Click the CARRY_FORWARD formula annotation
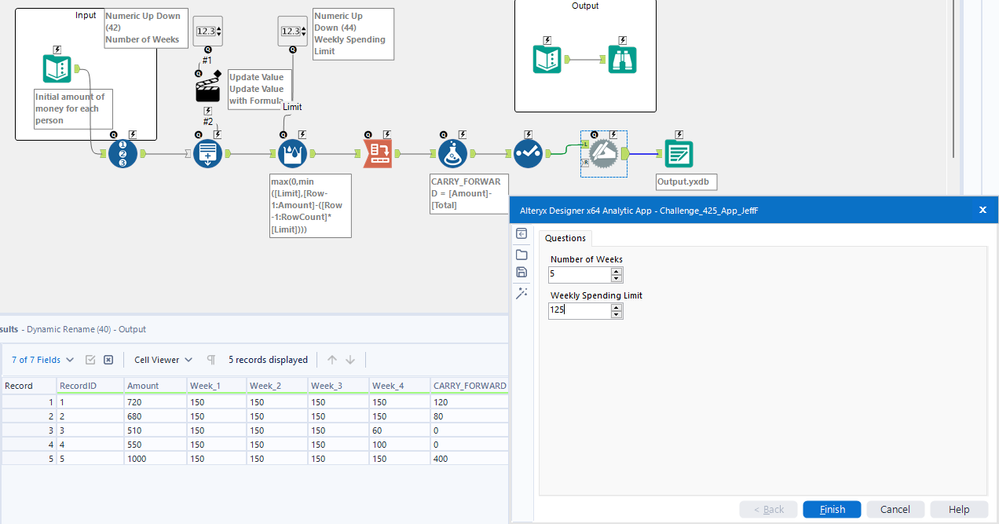 pyautogui.click(x=469, y=193)
